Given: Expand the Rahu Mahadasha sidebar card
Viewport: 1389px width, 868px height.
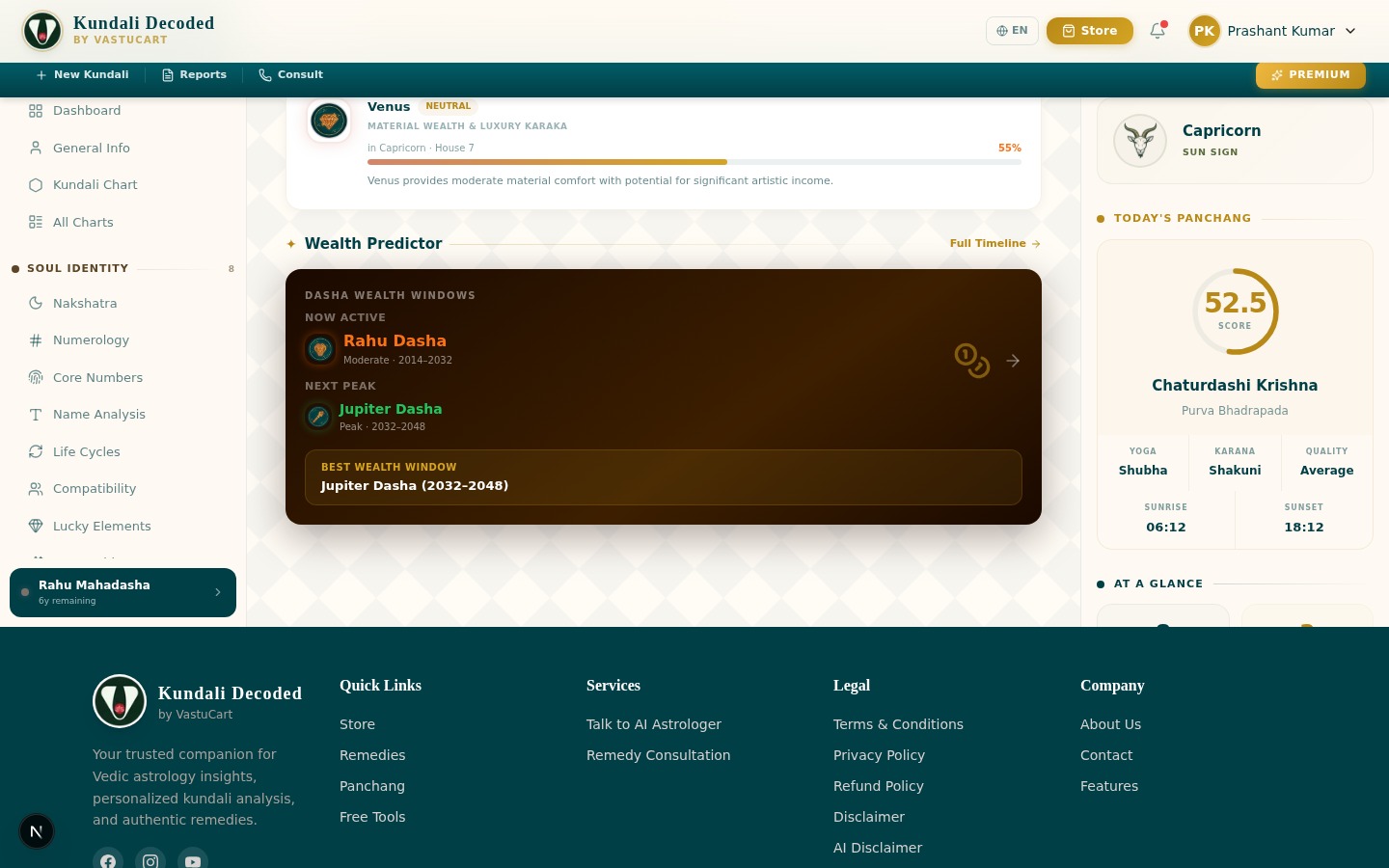Looking at the screenshot, I should [x=123, y=592].
